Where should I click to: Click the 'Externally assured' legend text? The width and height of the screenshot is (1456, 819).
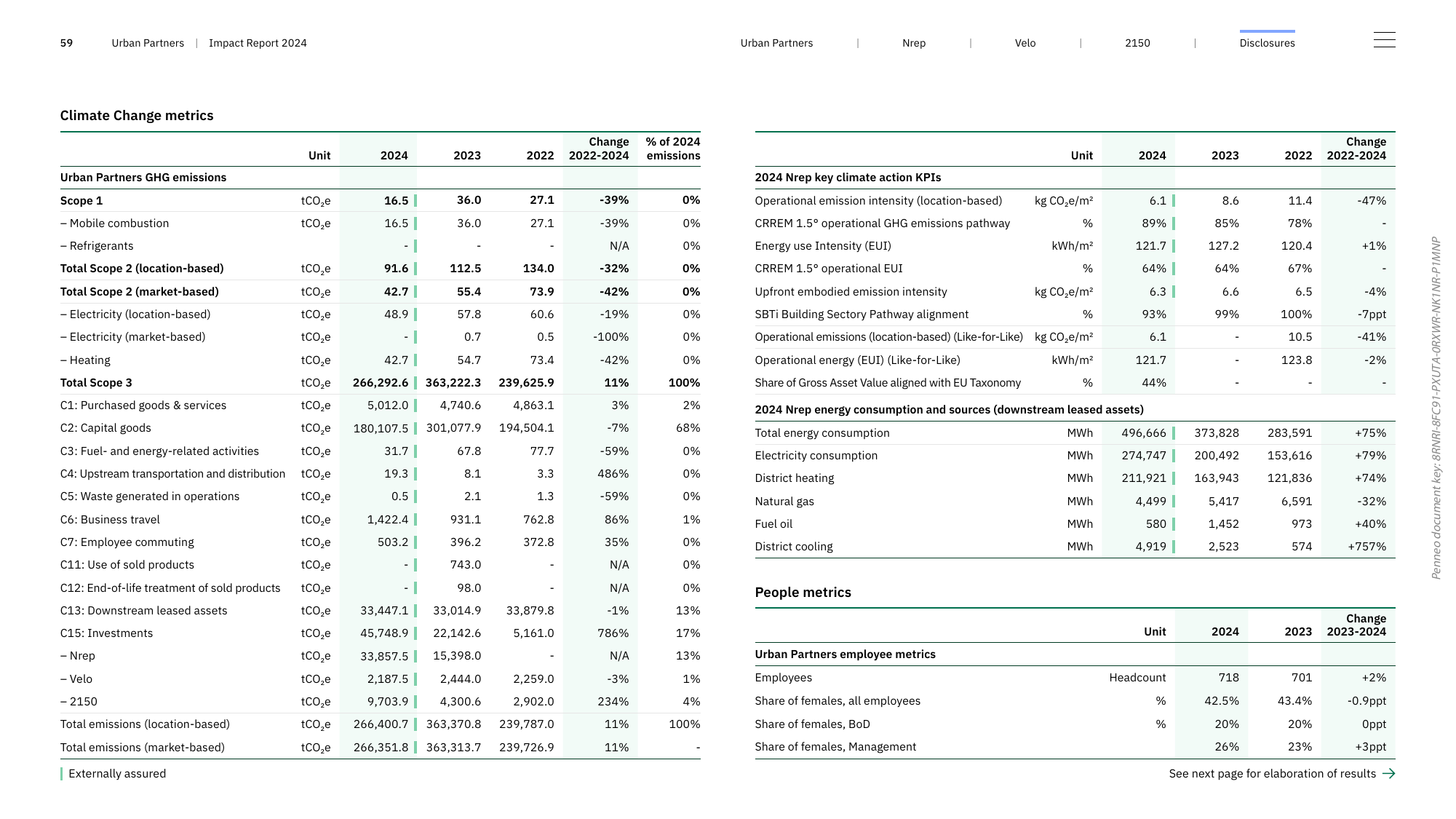(117, 773)
